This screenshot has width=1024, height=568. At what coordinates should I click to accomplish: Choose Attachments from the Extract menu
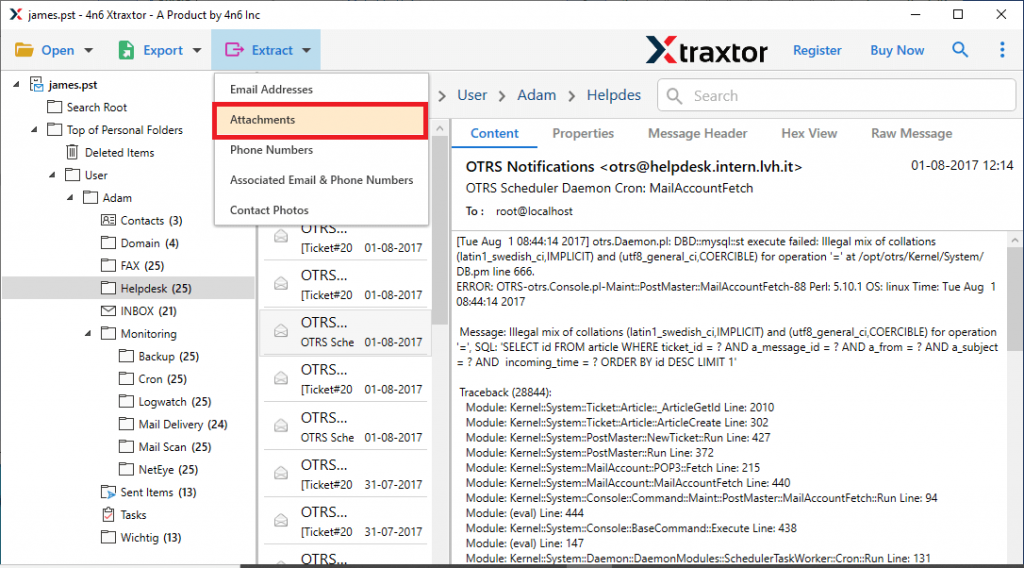coord(320,120)
